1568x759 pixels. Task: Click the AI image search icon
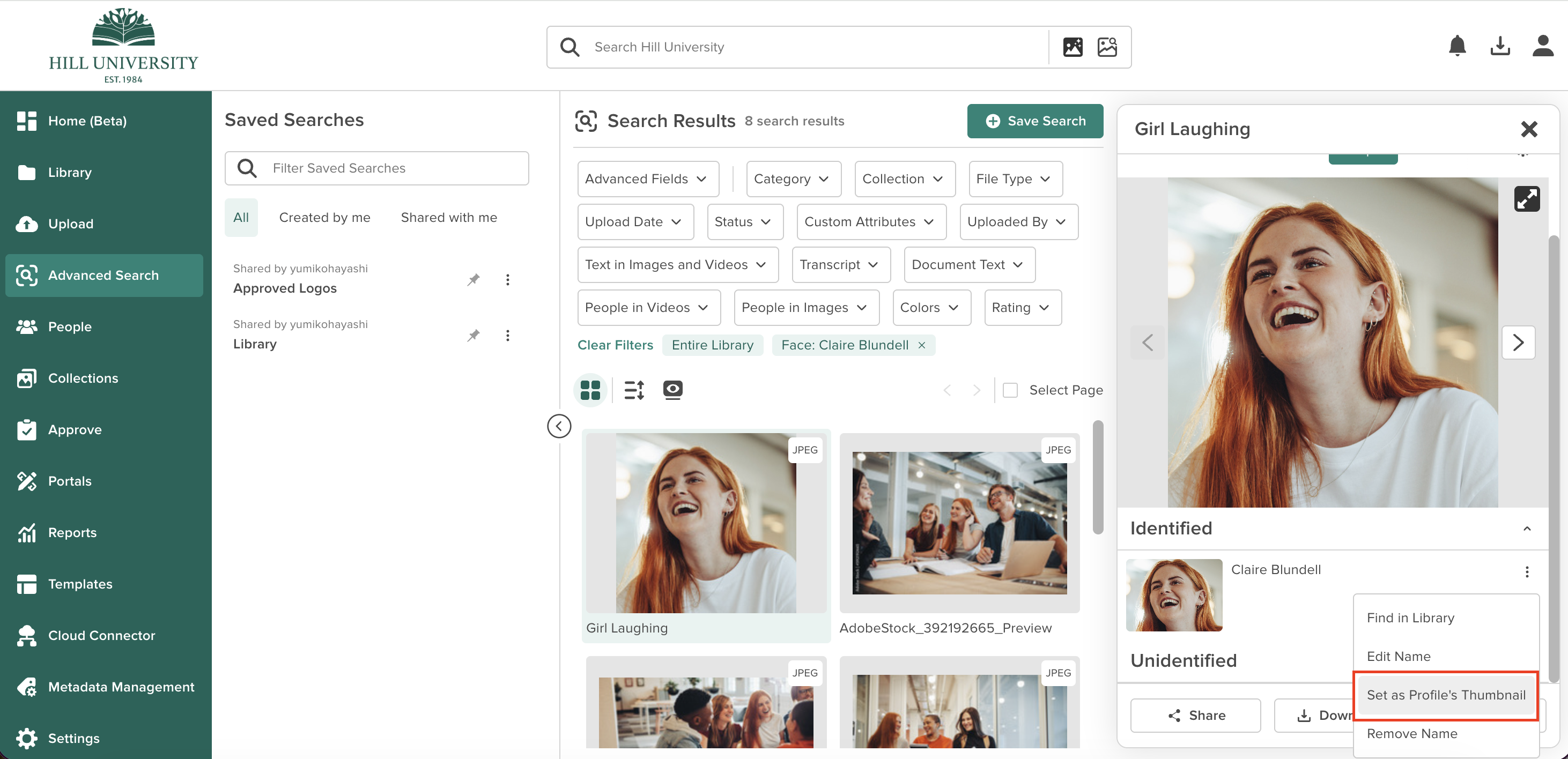tap(1073, 47)
